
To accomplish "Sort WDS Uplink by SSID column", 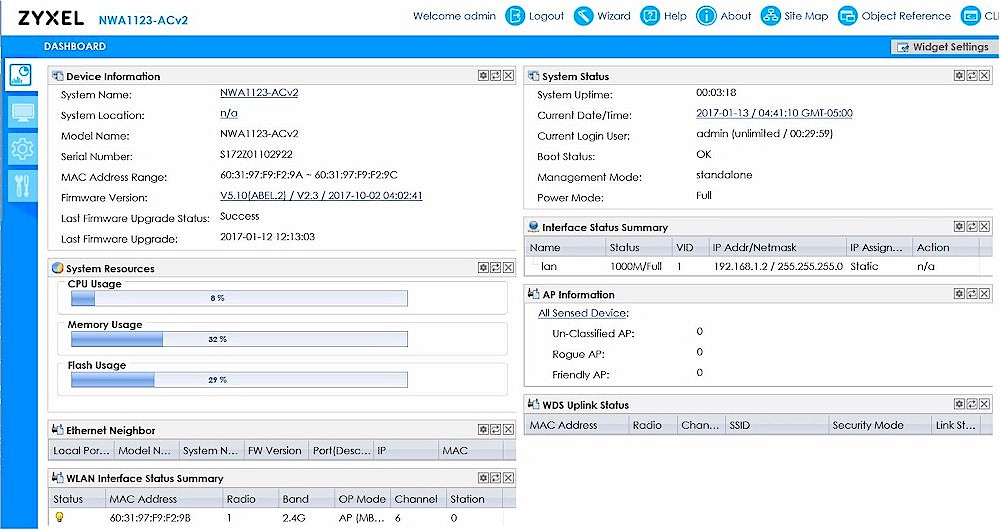I will pos(776,425).
